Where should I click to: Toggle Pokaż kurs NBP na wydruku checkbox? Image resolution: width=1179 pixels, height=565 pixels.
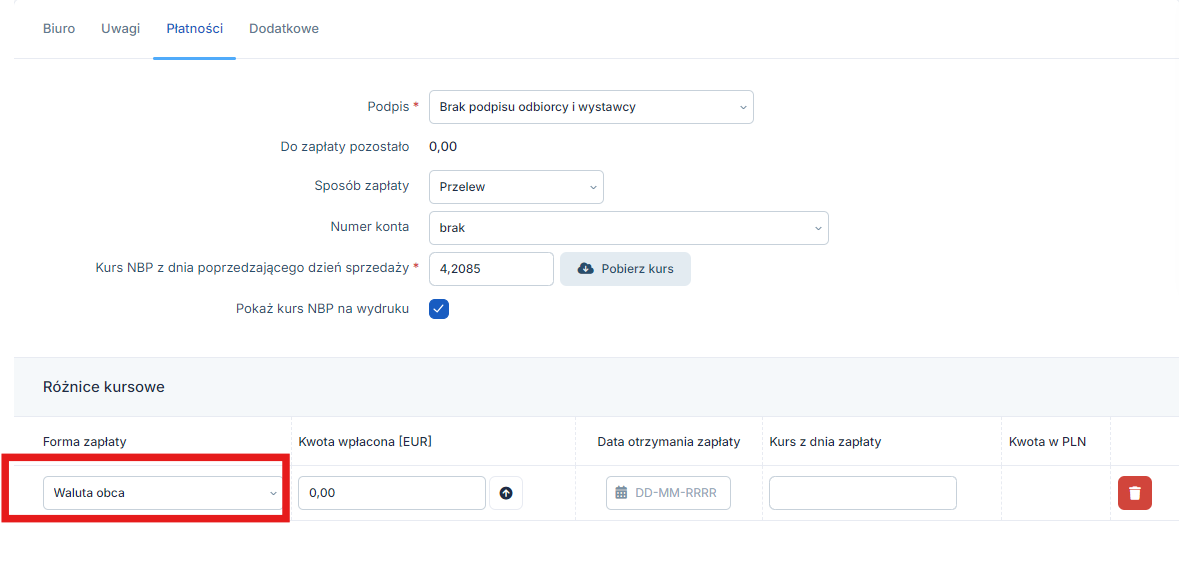pyautogui.click(x=439, y=309)
